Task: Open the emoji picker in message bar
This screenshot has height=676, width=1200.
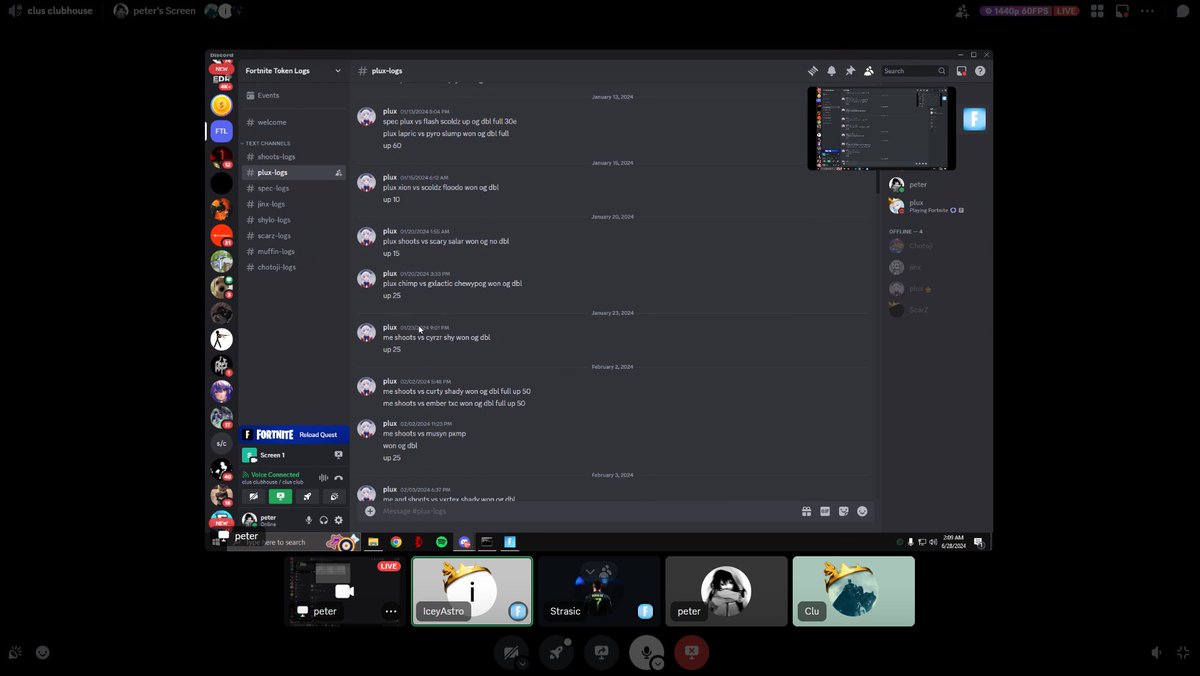Action: [x=862, y=511]
